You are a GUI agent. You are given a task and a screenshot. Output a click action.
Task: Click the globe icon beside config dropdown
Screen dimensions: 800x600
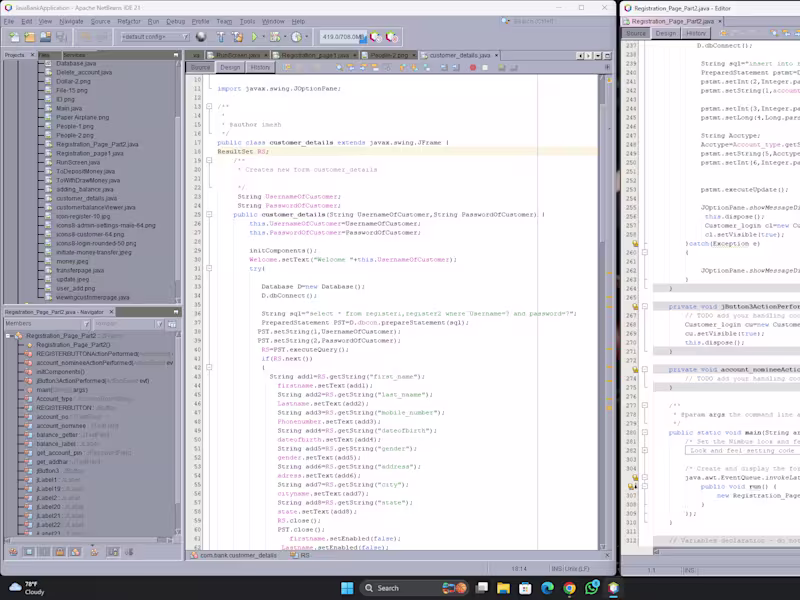point(199,37)
